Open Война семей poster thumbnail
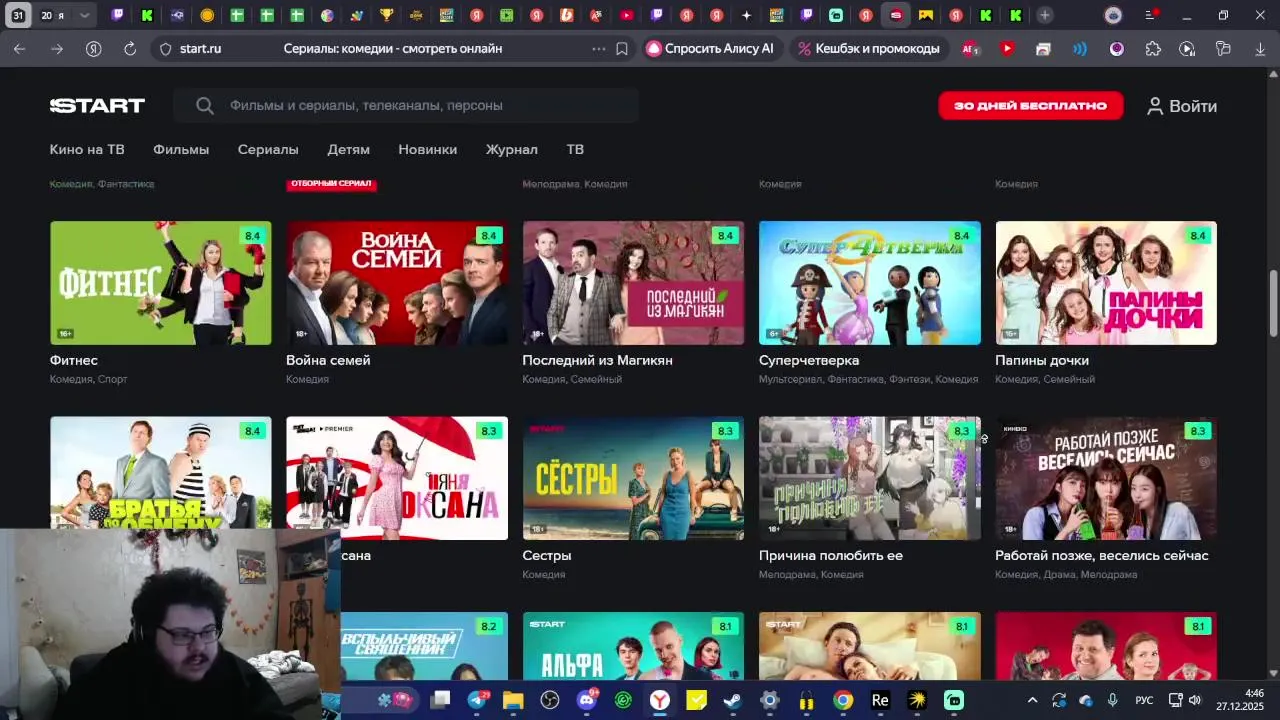The image size is (1280, 720). (397, 283)
